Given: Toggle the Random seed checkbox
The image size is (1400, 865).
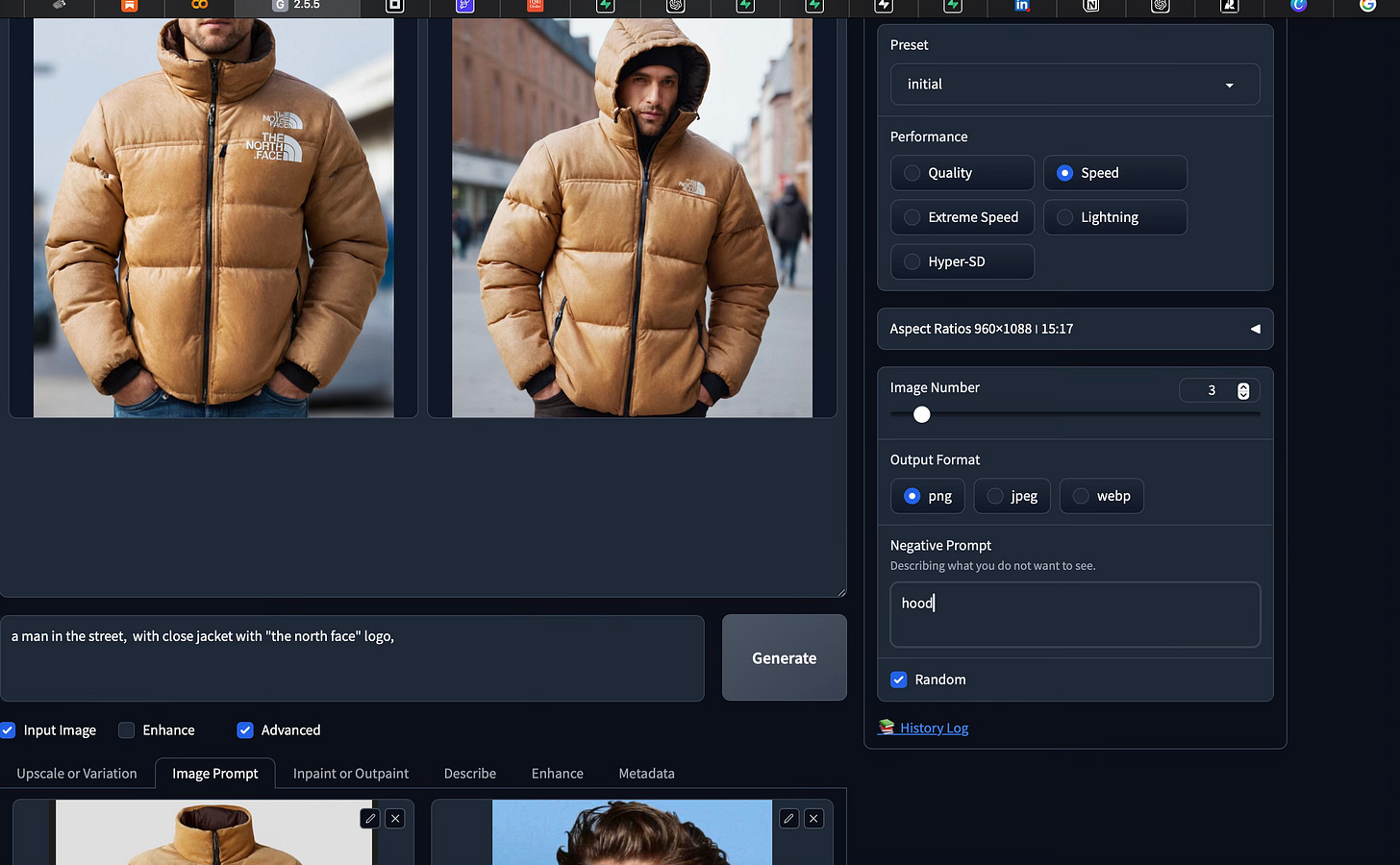Looking at the screenshot, I should click(899, 680).
